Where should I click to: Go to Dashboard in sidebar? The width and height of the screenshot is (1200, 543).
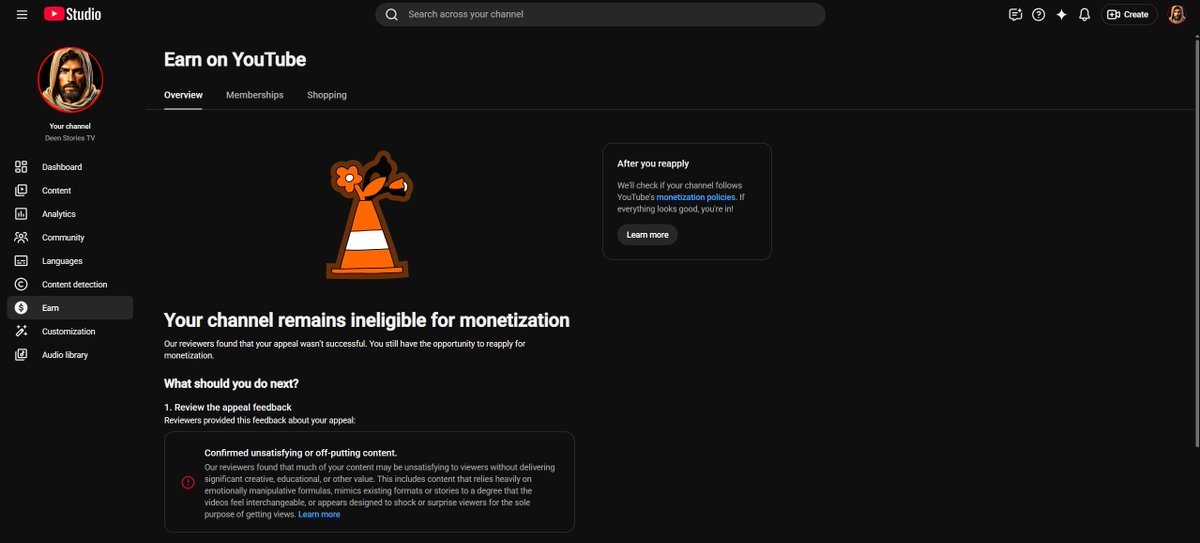pyautogui.click(x=62, y=167)
